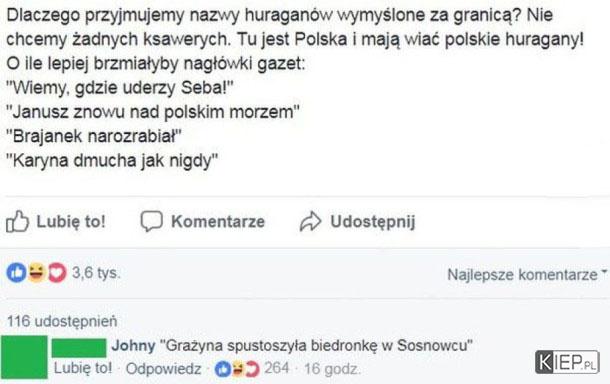Viewport: 610px width, 384px height.
Task: Click the speech bubble Komentarze icon
Action: pyautogui.click(x=151, y=221)
